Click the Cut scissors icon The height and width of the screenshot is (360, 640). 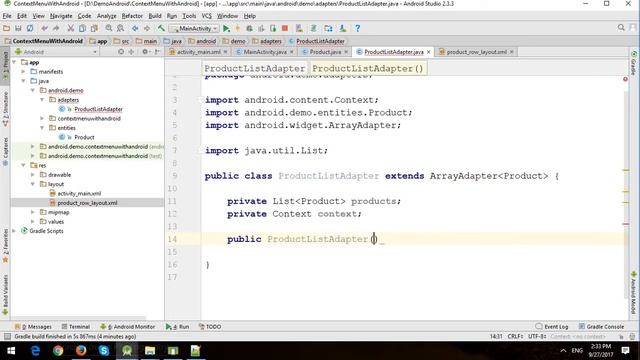[71, 29]
